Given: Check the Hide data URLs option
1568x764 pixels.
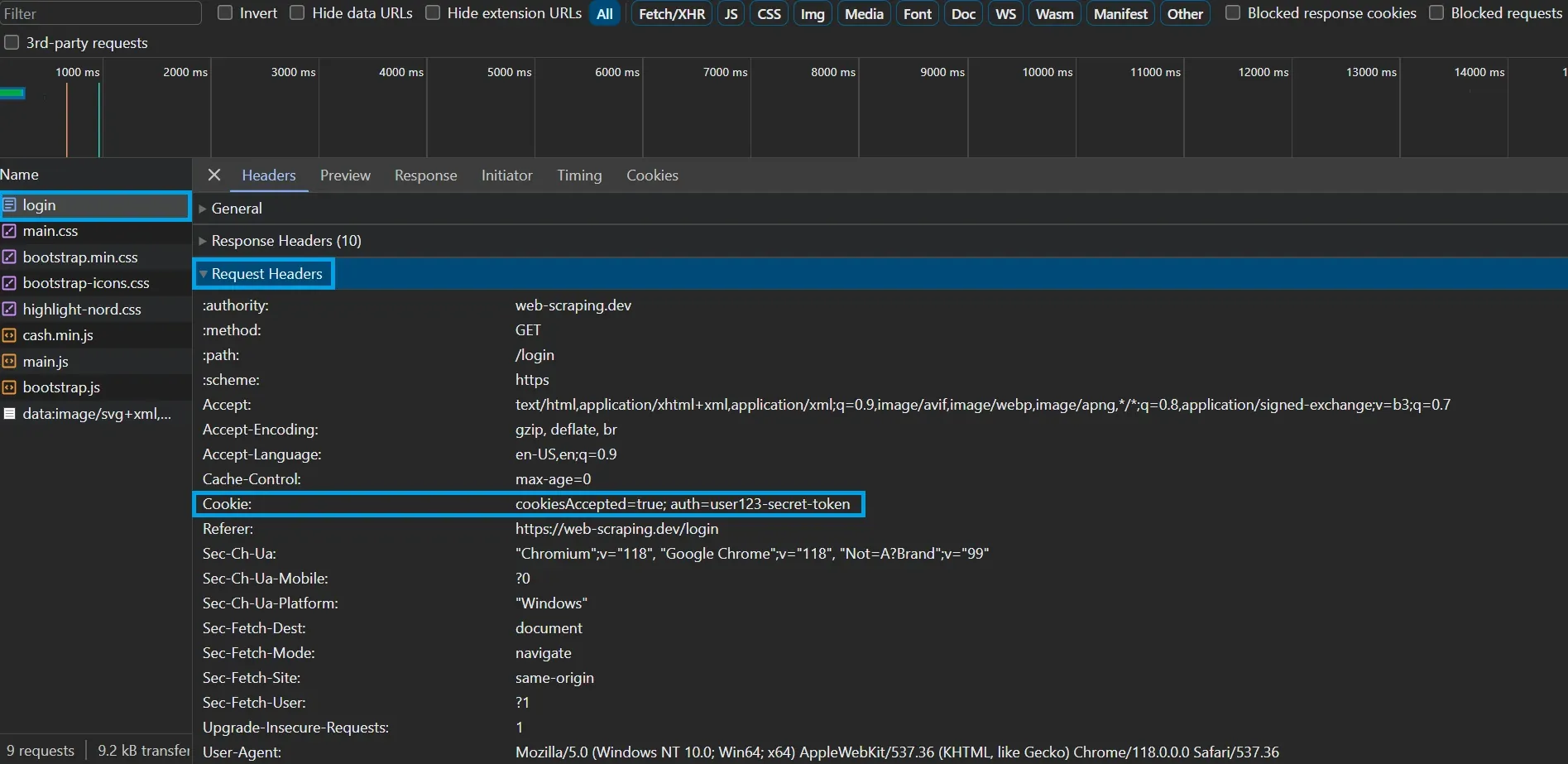Looking at the screenshot, I should click(297, 12).
